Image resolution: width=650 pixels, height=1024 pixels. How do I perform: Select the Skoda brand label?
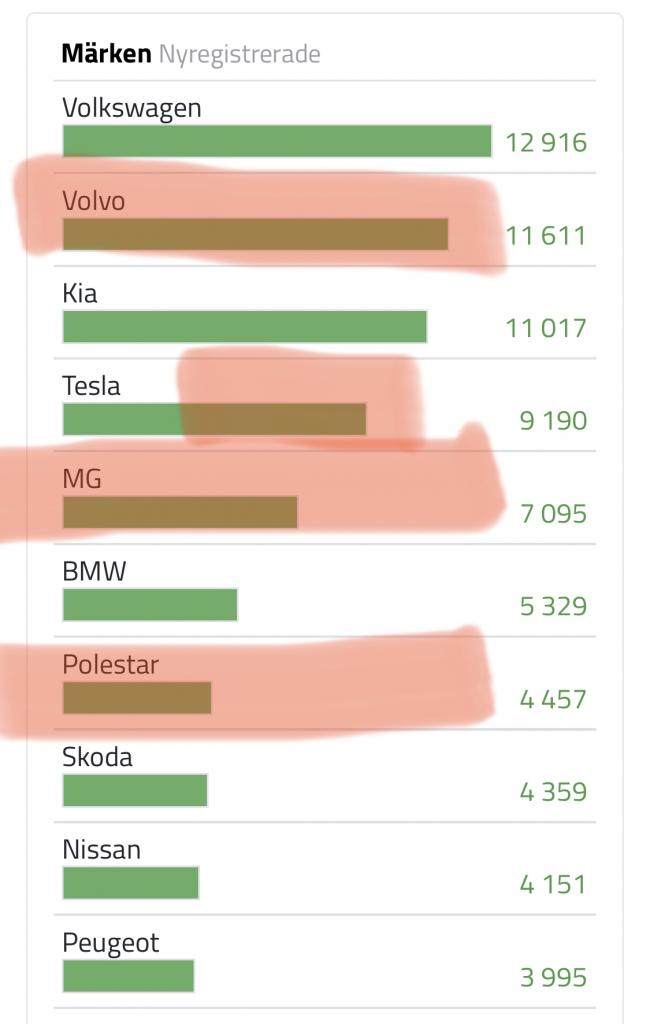click(x=97, y=758)
